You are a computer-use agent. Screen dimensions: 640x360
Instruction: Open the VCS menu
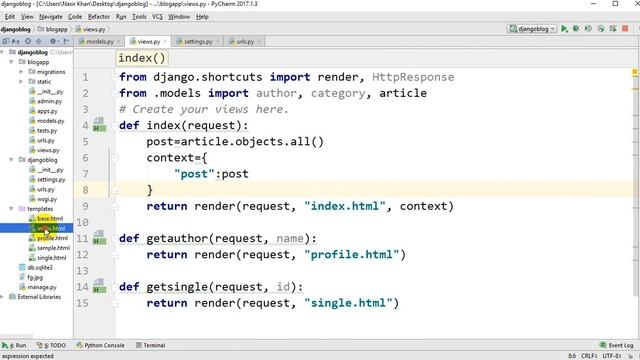pyautogui.click(x=157, y=17)
